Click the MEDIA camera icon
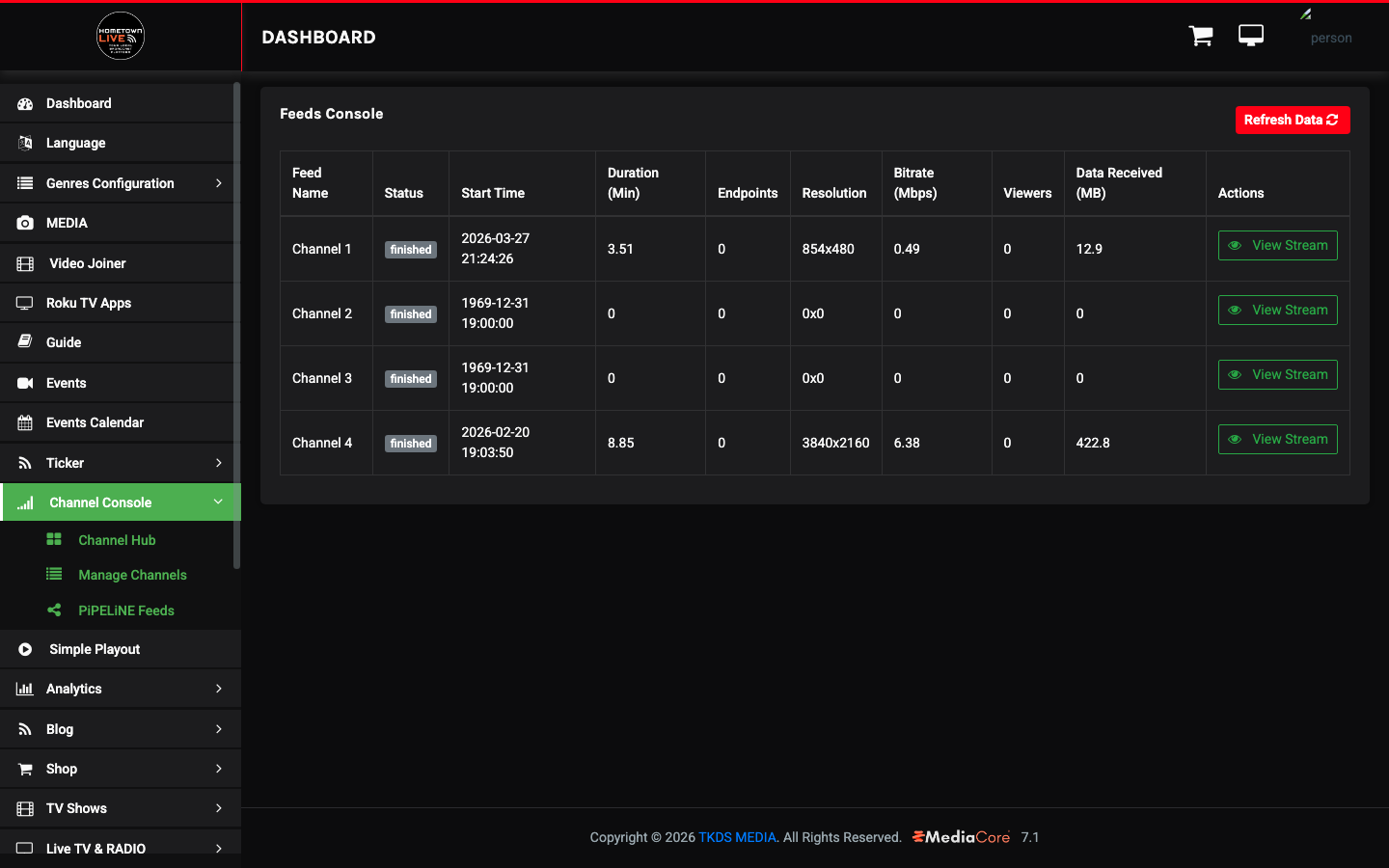Screen dimensions: 1389x868 pyautogui.click(x=25, y=223)
